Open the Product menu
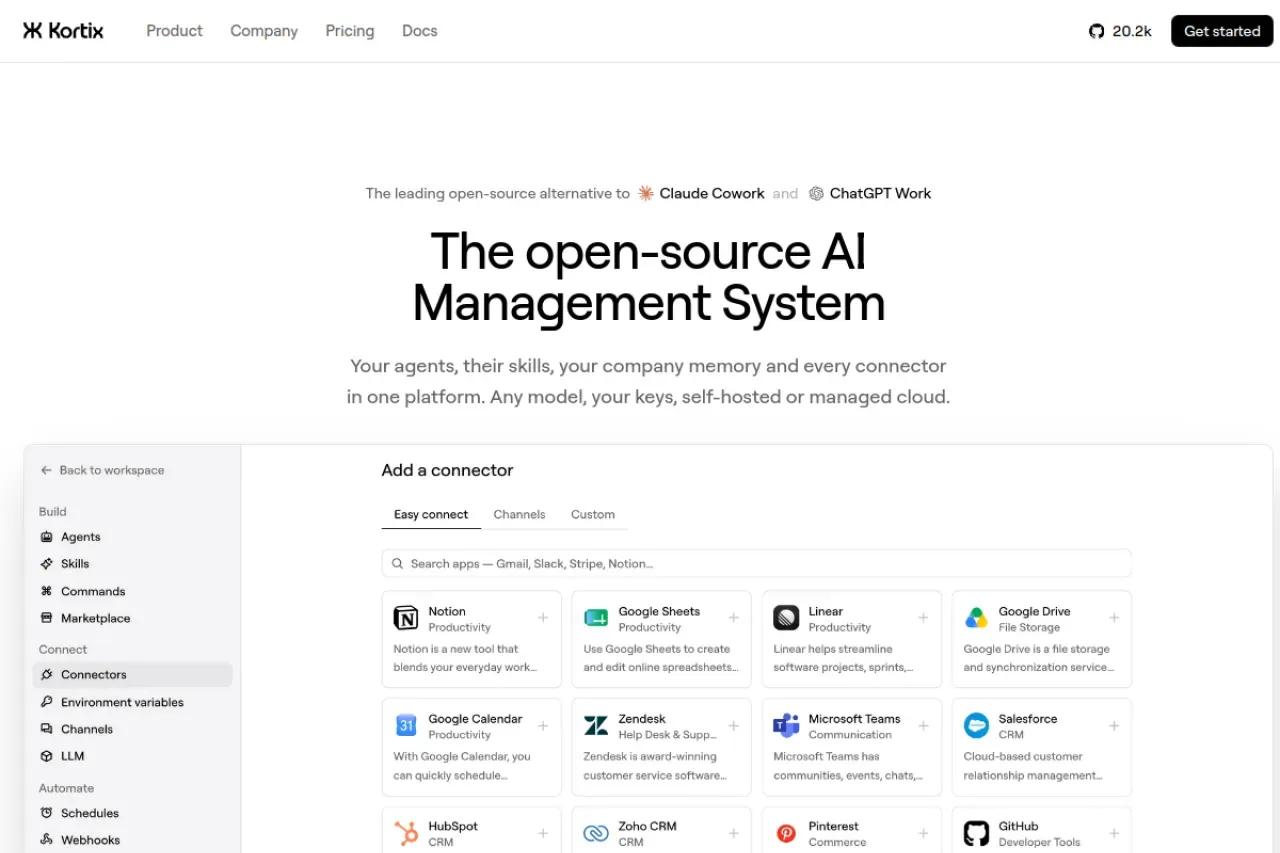 pyautogui.click(x=174, y=31)
